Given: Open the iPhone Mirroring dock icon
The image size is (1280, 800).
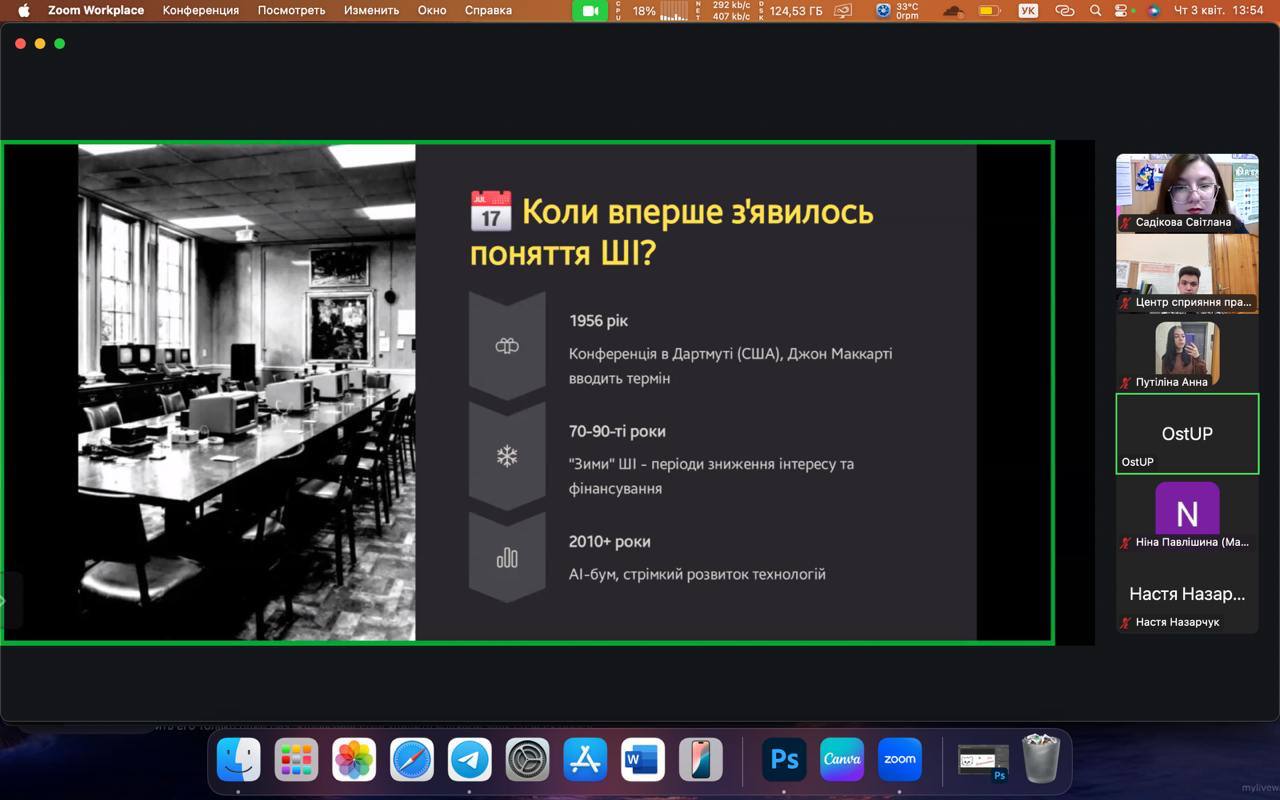Looking at the screenshot, I should pos(700,760).
